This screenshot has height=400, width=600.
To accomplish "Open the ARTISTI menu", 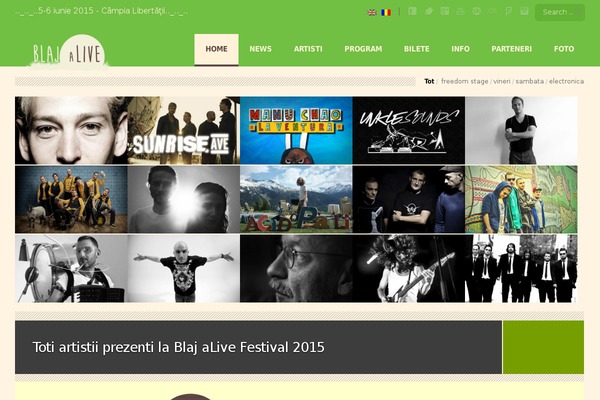I will pos(308,49).
